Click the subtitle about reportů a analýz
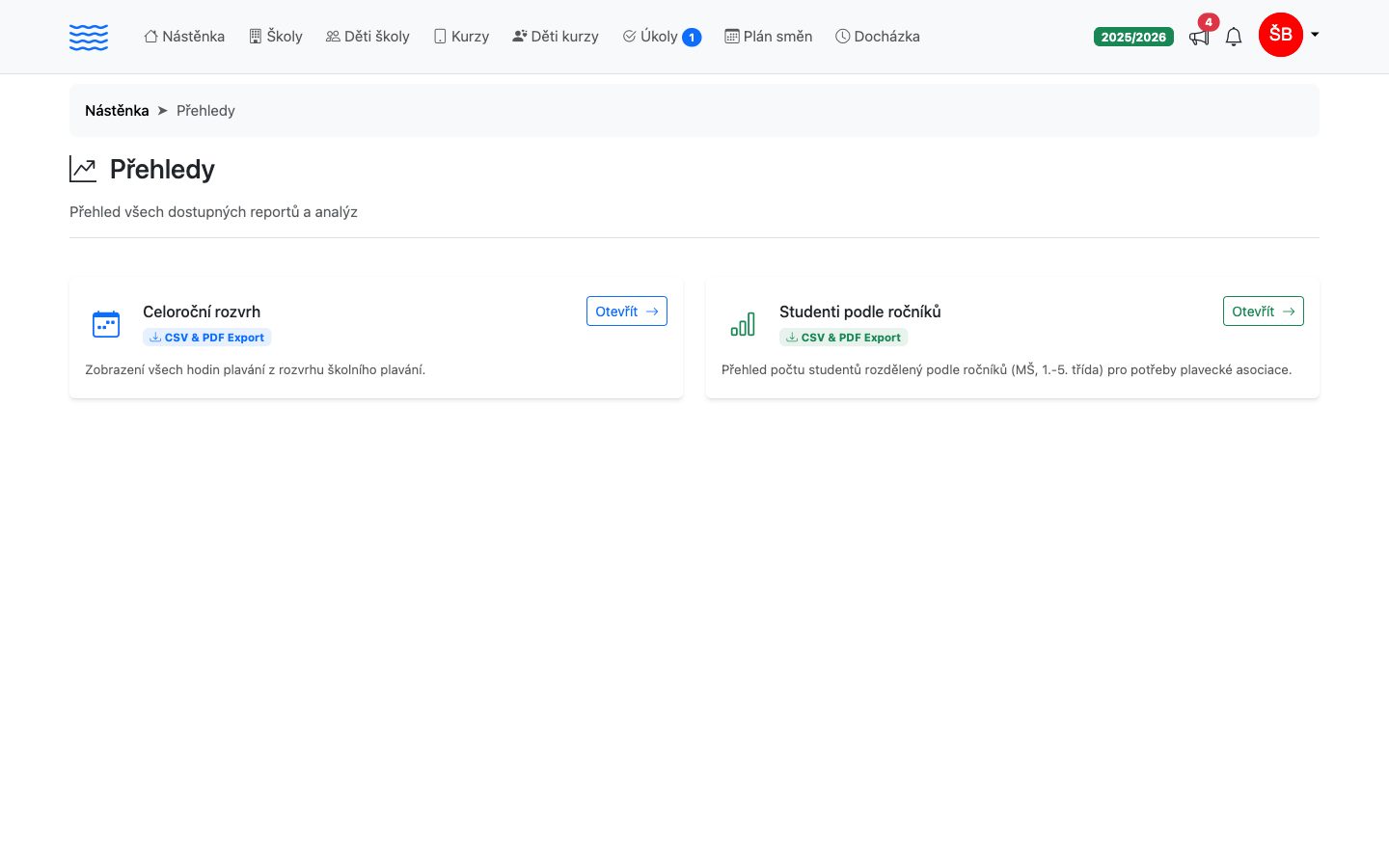 point(213,211)
